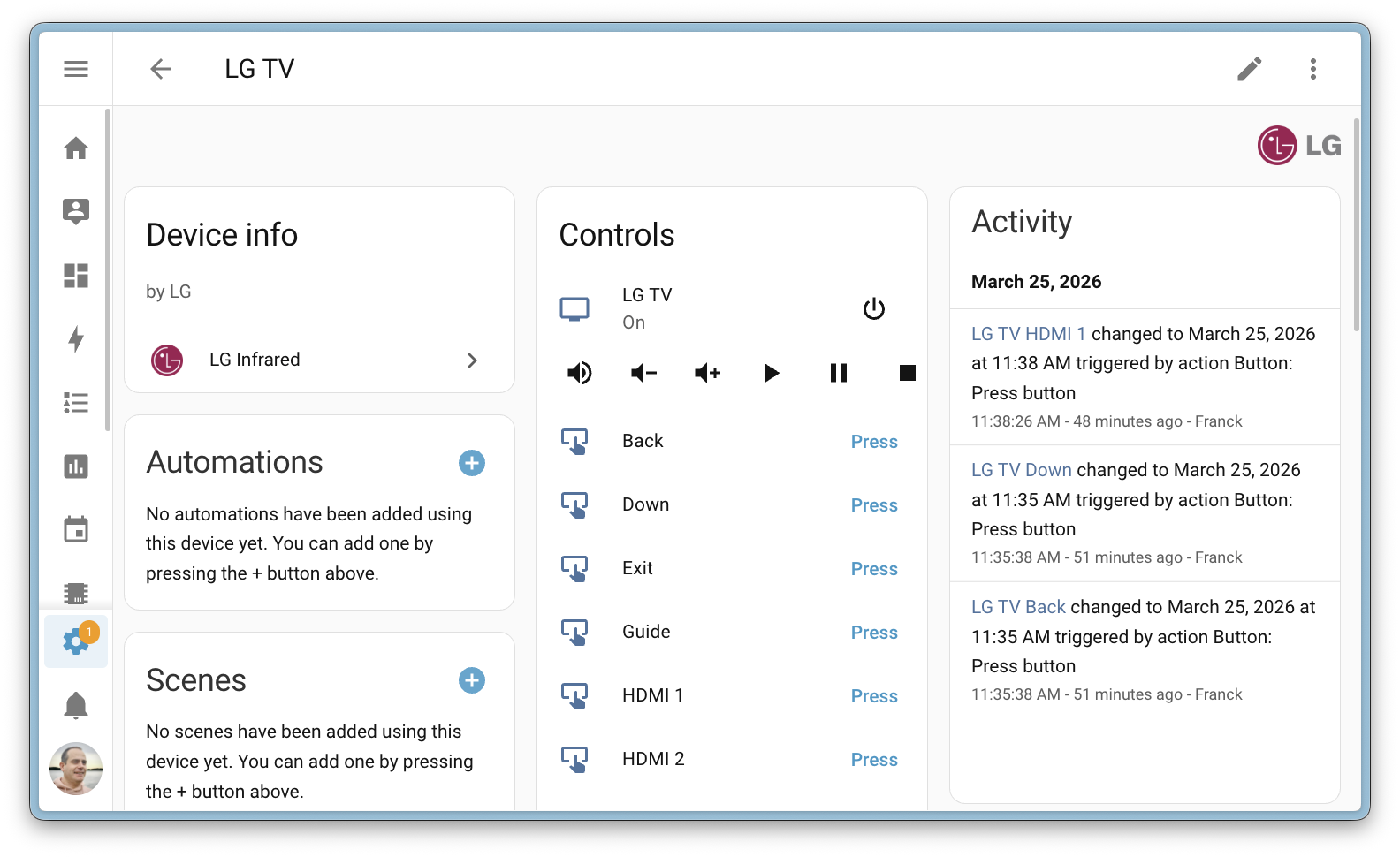This screenshot has width=1400, height=857.
Task: Stop the TV playback
Action: coord(907,373)
